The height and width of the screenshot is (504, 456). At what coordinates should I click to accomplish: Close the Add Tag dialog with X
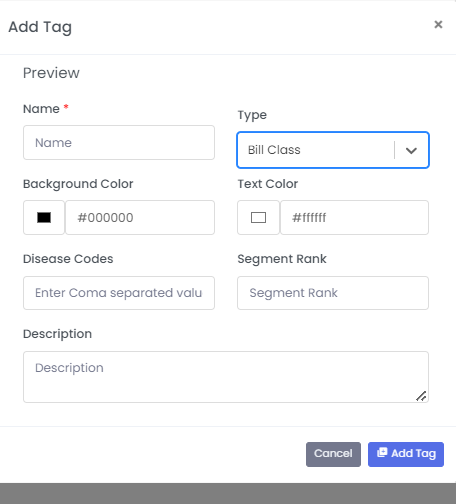pyautogui.click(x=438, y=24)
